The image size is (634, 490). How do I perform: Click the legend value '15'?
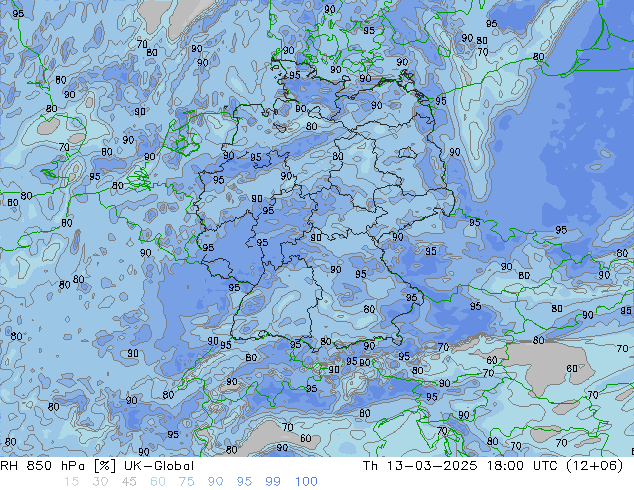point(71,482)
